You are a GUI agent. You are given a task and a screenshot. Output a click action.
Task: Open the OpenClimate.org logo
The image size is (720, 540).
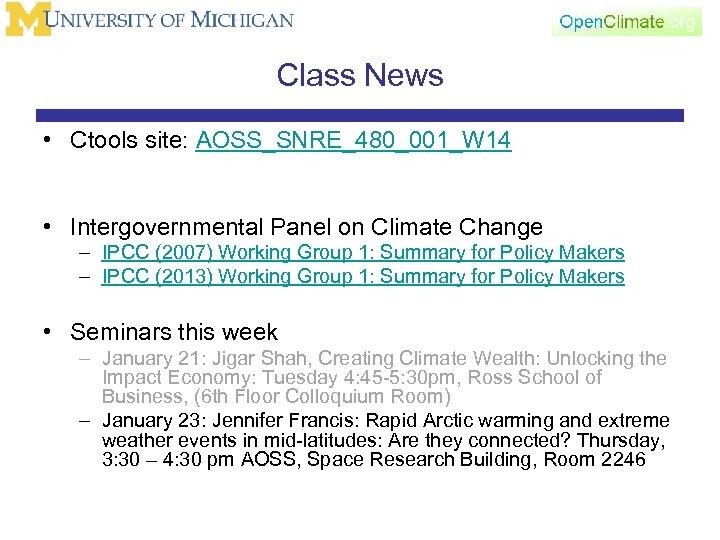click(x=626, y=22)
